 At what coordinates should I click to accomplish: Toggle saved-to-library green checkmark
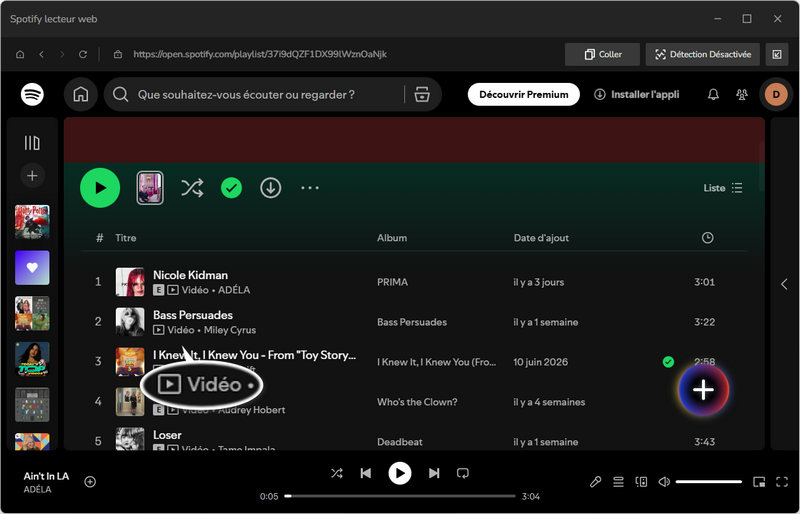pyautogui.click(x=231, y=188)
